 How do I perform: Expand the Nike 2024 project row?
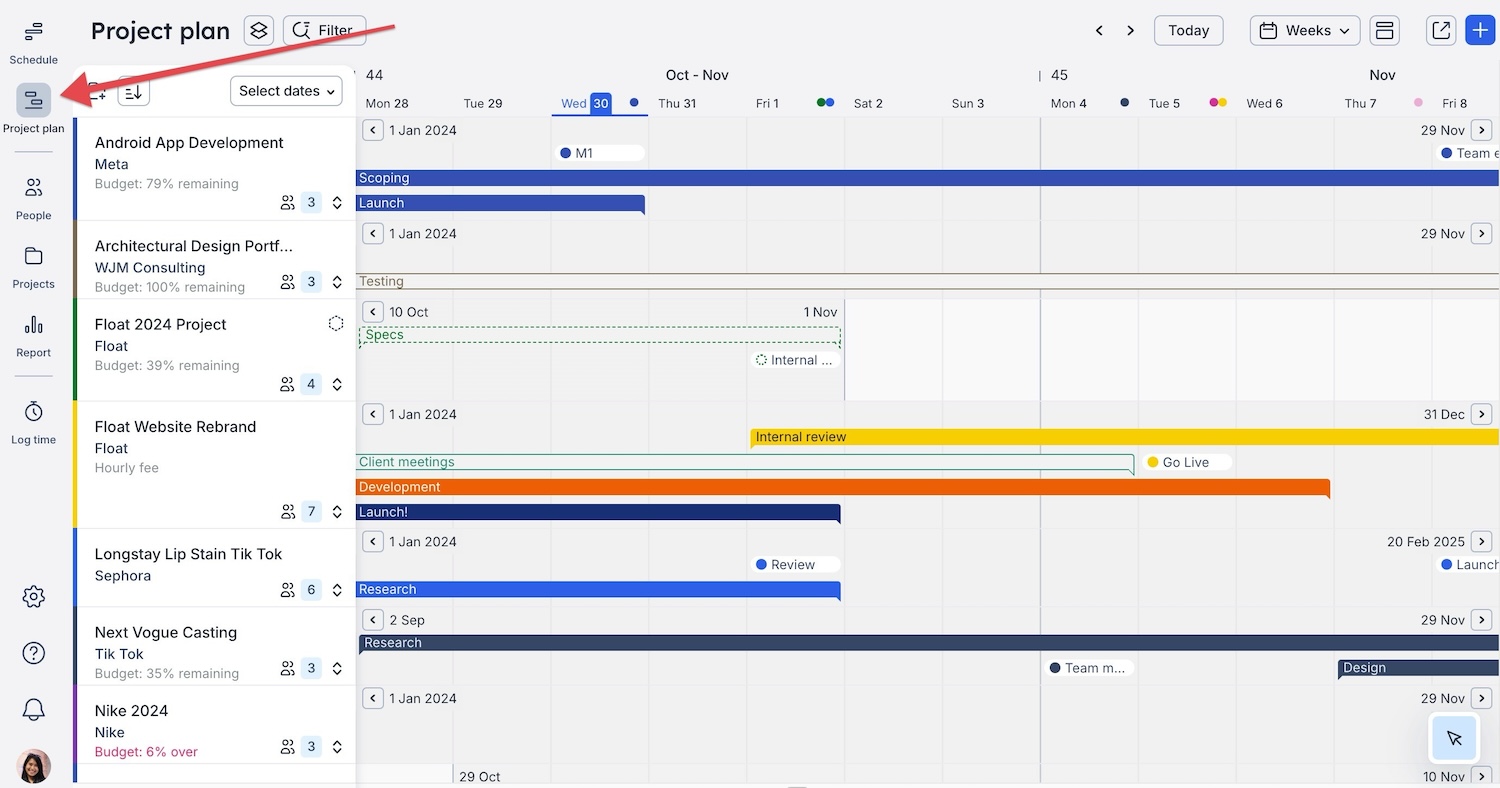click(337, 747)
